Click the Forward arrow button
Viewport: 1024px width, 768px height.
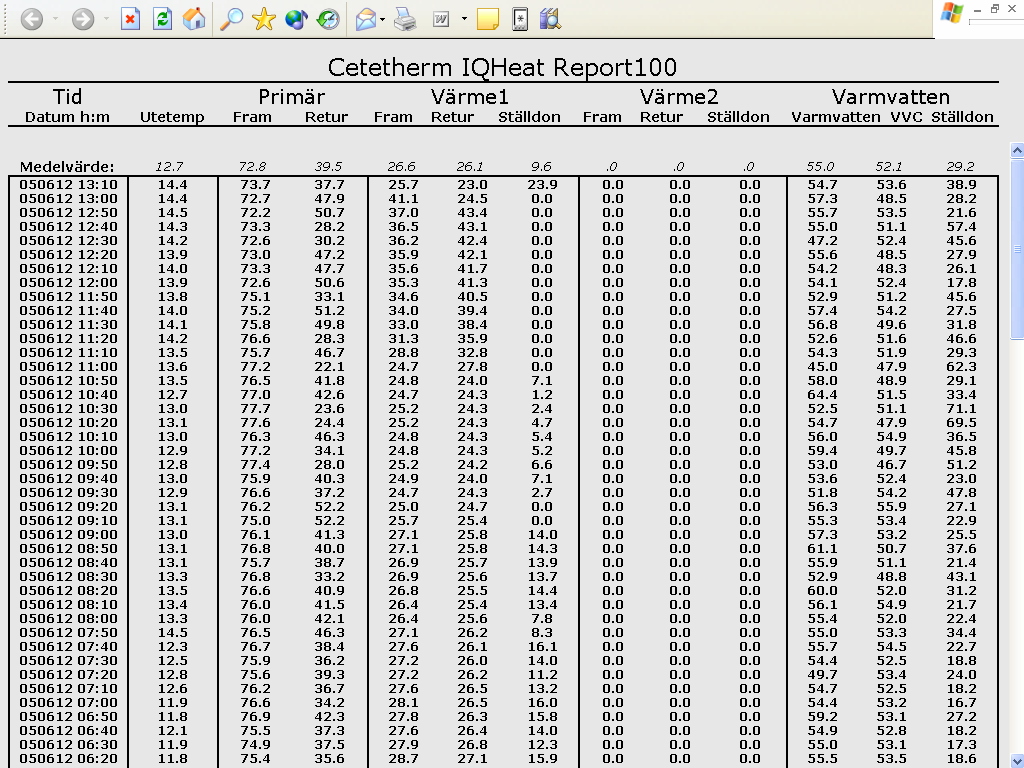[83, 19]
